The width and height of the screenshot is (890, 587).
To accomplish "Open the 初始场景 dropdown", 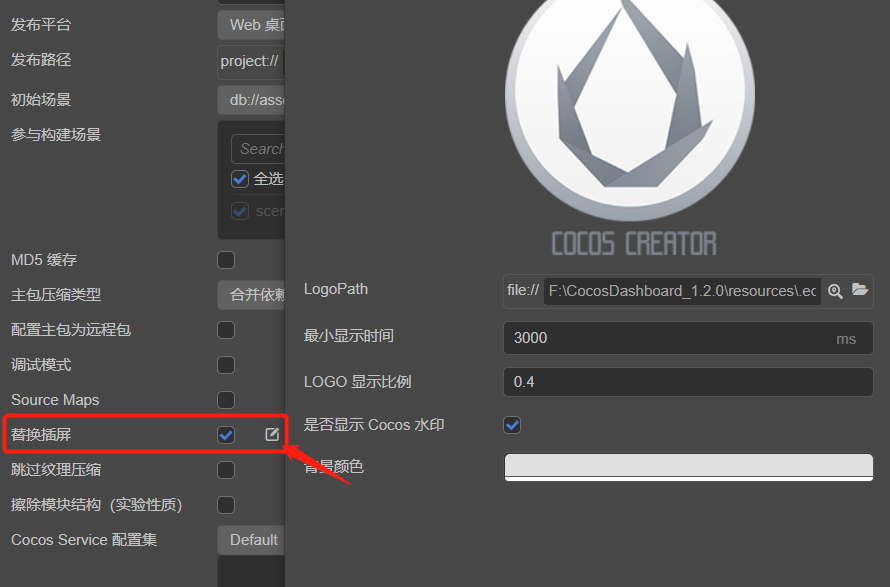I will [251, 100].
